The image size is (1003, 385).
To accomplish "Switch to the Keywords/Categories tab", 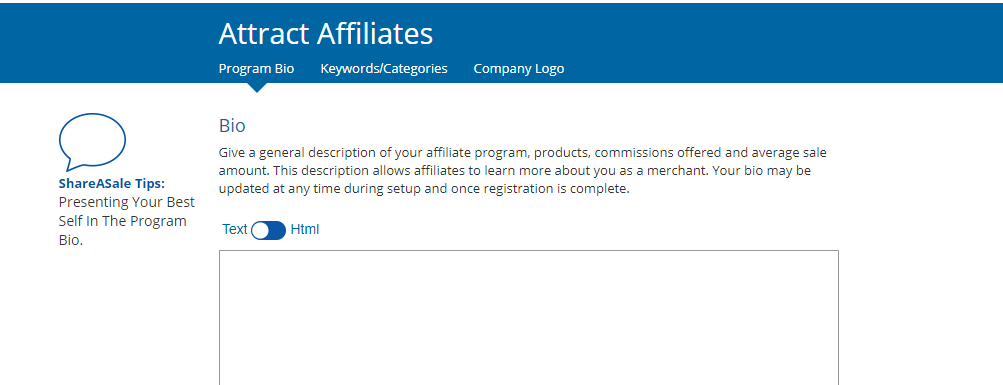I will 384,68.
